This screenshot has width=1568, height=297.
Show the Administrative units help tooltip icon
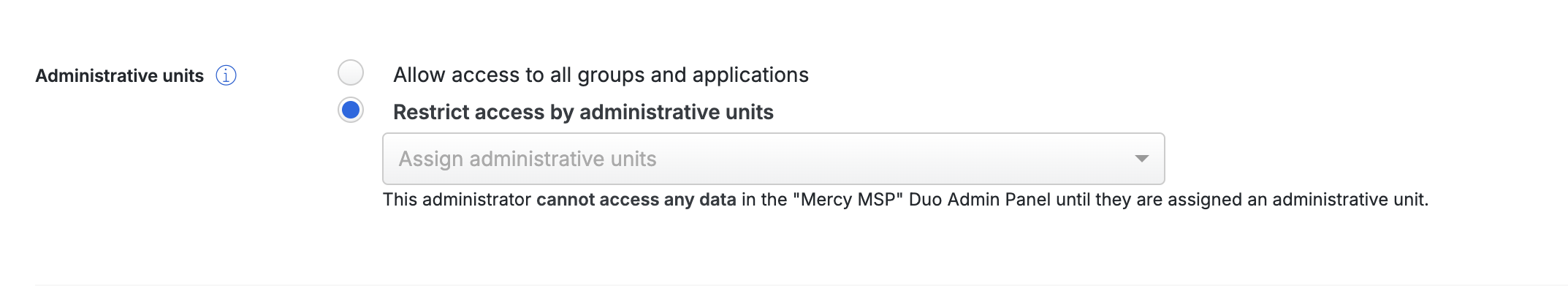click(226, 75)
